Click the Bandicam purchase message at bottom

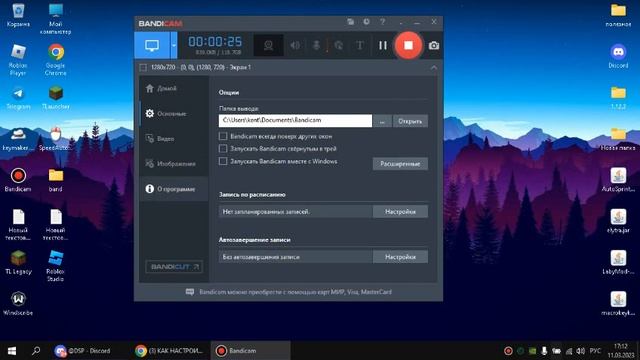[295, 292]
